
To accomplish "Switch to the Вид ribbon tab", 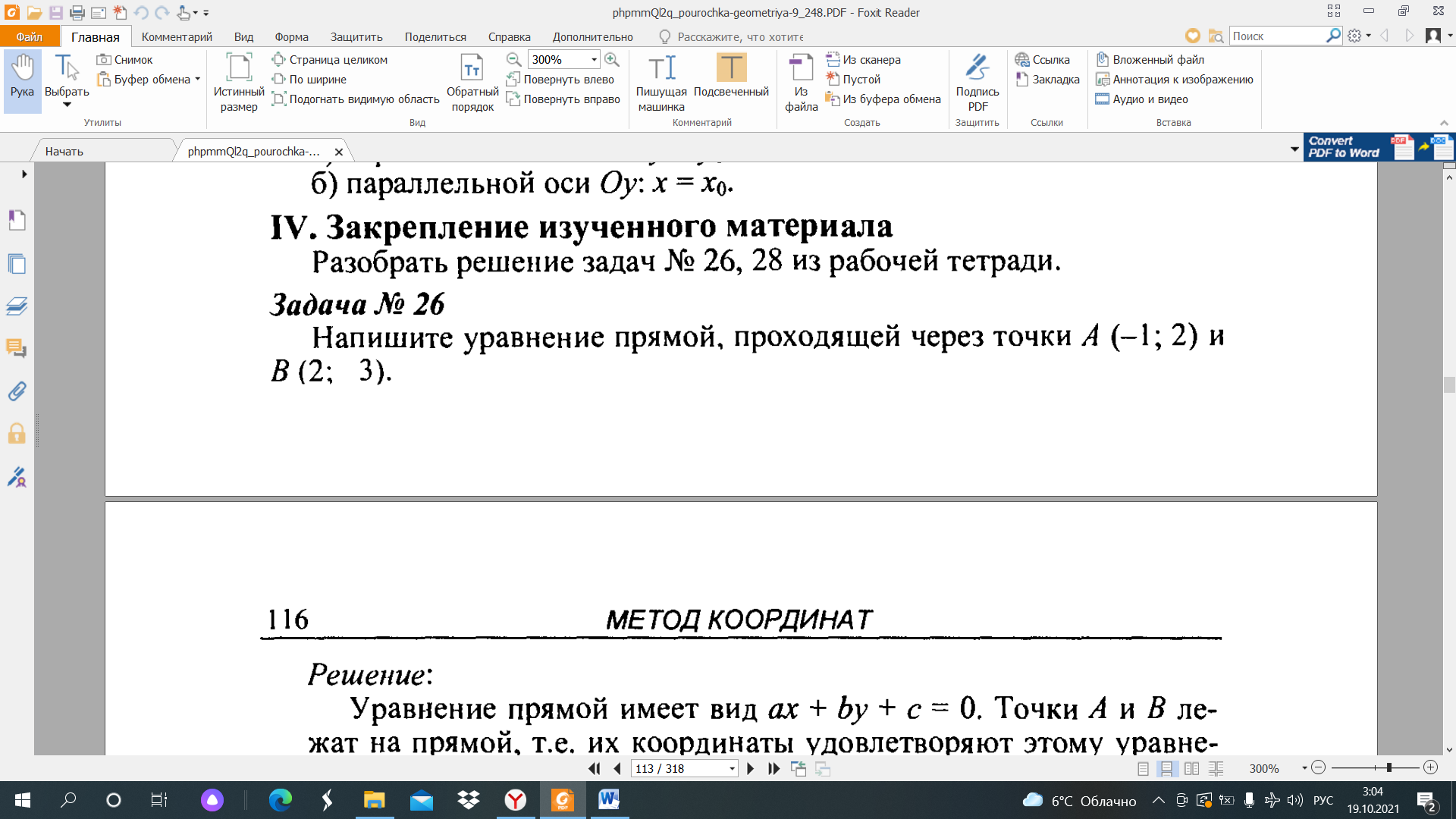I will 243,36.
